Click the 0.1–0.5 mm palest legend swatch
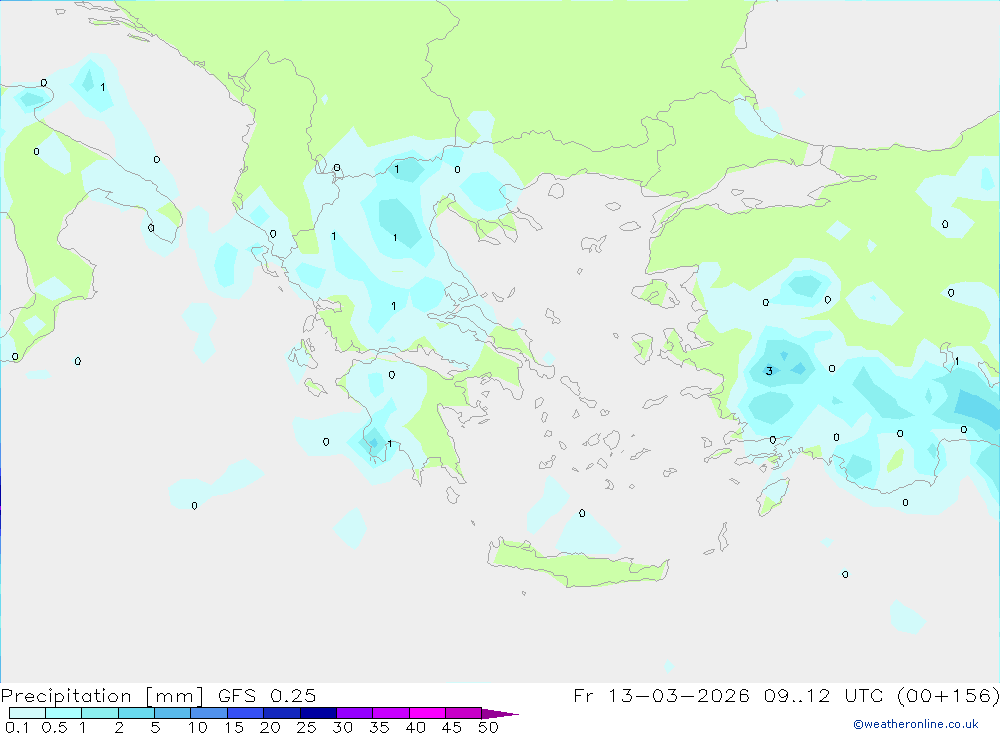The height and width of the screenshot is (733, 1000). coord(27,713)
